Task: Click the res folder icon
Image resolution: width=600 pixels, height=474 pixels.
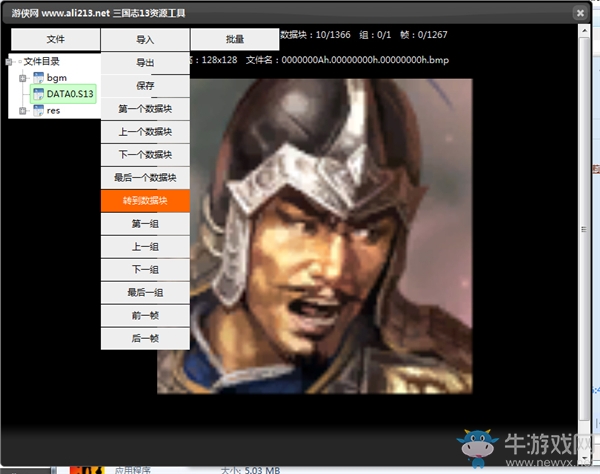Action: [38, 111]
